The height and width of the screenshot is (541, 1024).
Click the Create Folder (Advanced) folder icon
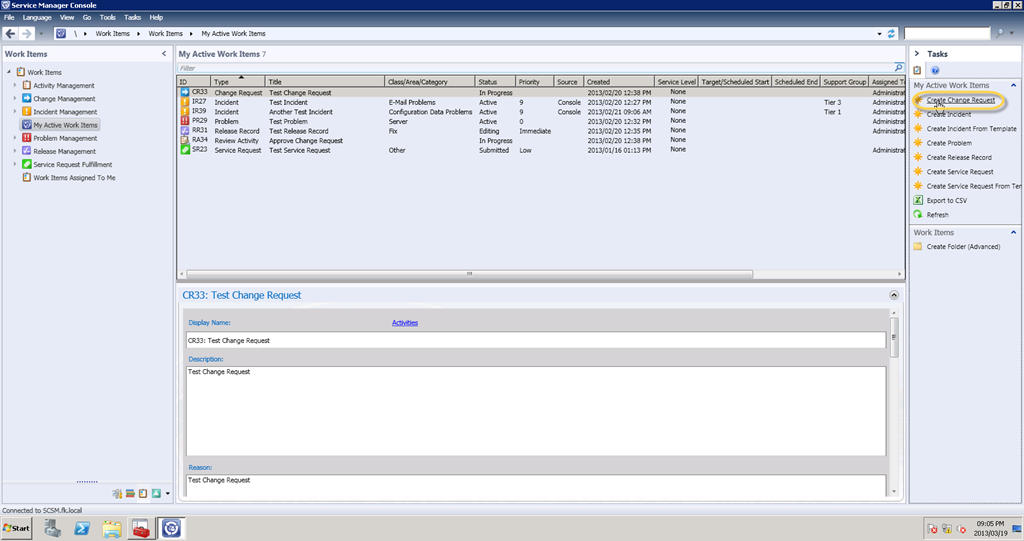[x=918, y=247]
